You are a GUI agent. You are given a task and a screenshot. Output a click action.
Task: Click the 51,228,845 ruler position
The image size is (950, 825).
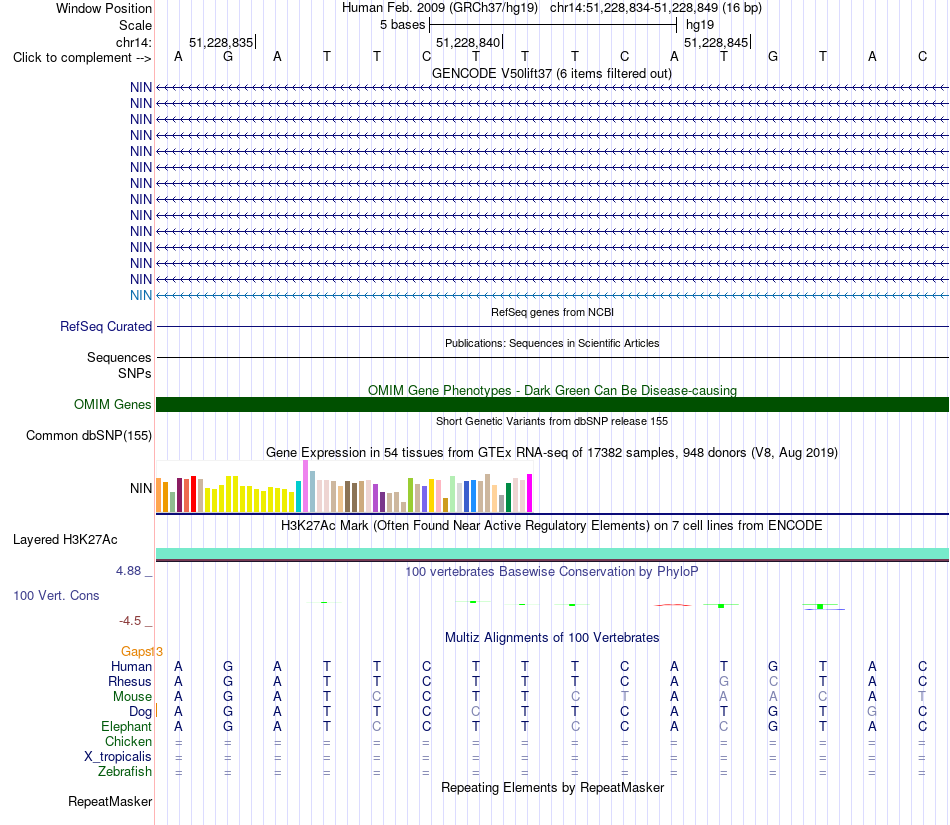click(x=716, y=42)
